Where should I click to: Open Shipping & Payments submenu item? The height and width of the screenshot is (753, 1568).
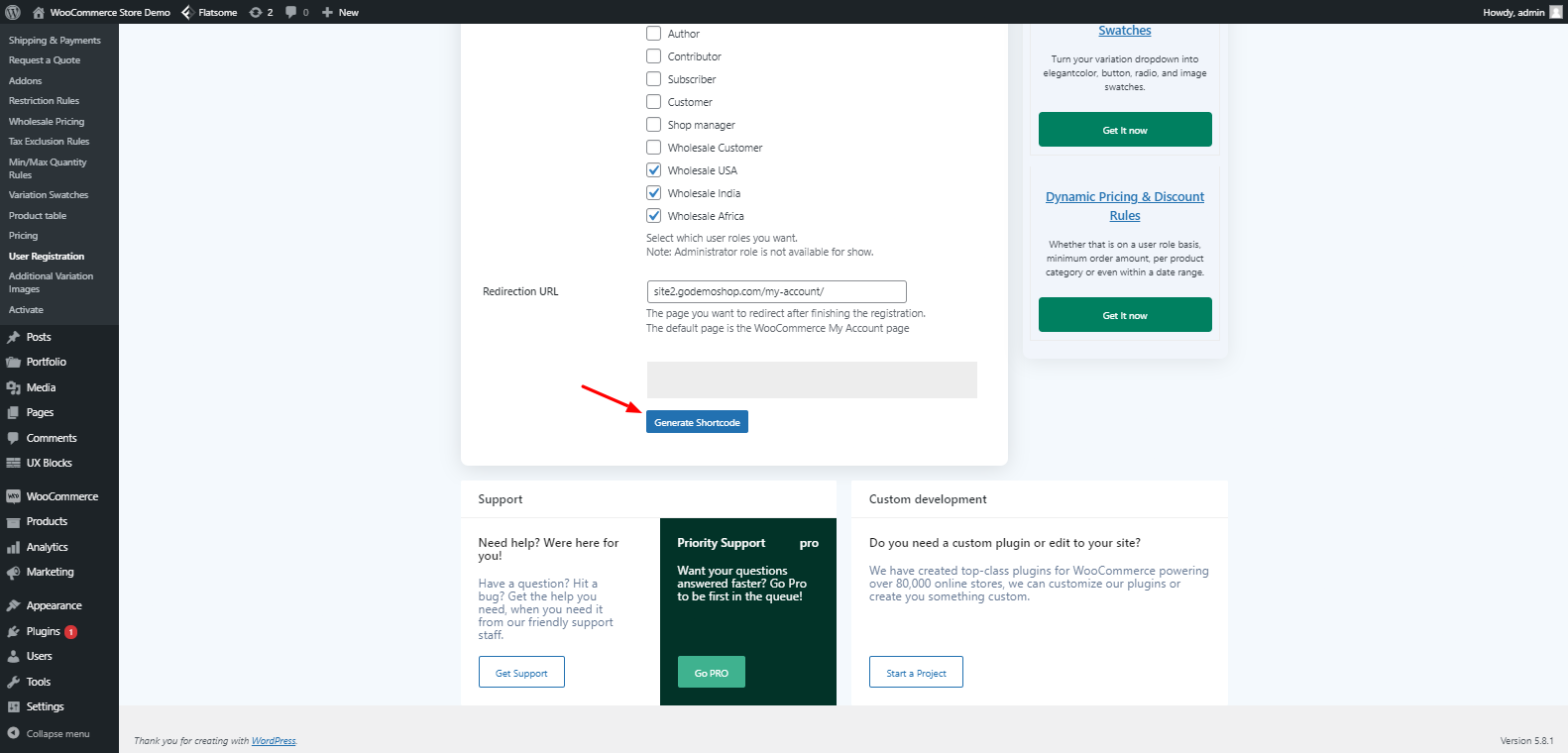55,41
